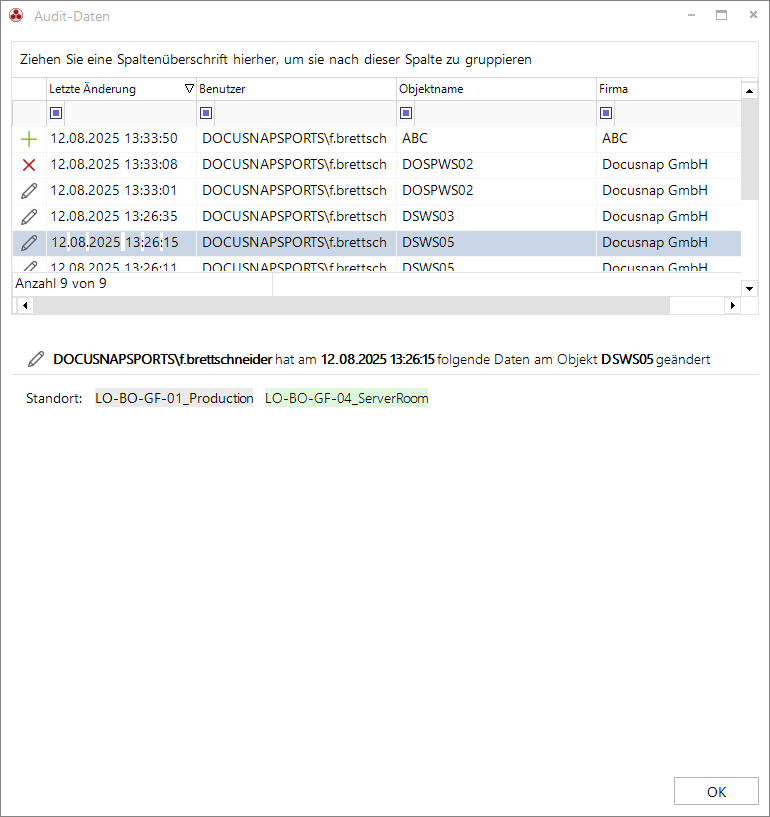Maximize the Audit-Daten window
This screenshot has height=817, width=770.
point(722,15)
